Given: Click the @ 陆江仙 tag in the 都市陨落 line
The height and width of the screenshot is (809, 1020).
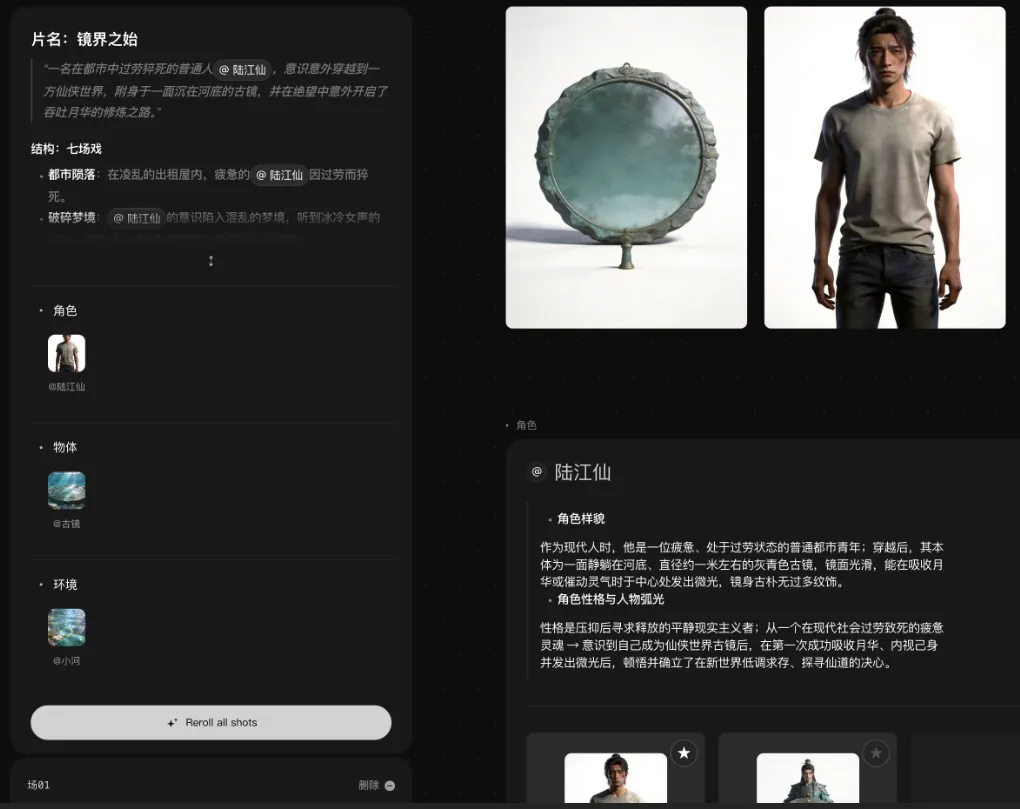Looking at the screenshot, I should pyautogui.click(x=279, y=175).
